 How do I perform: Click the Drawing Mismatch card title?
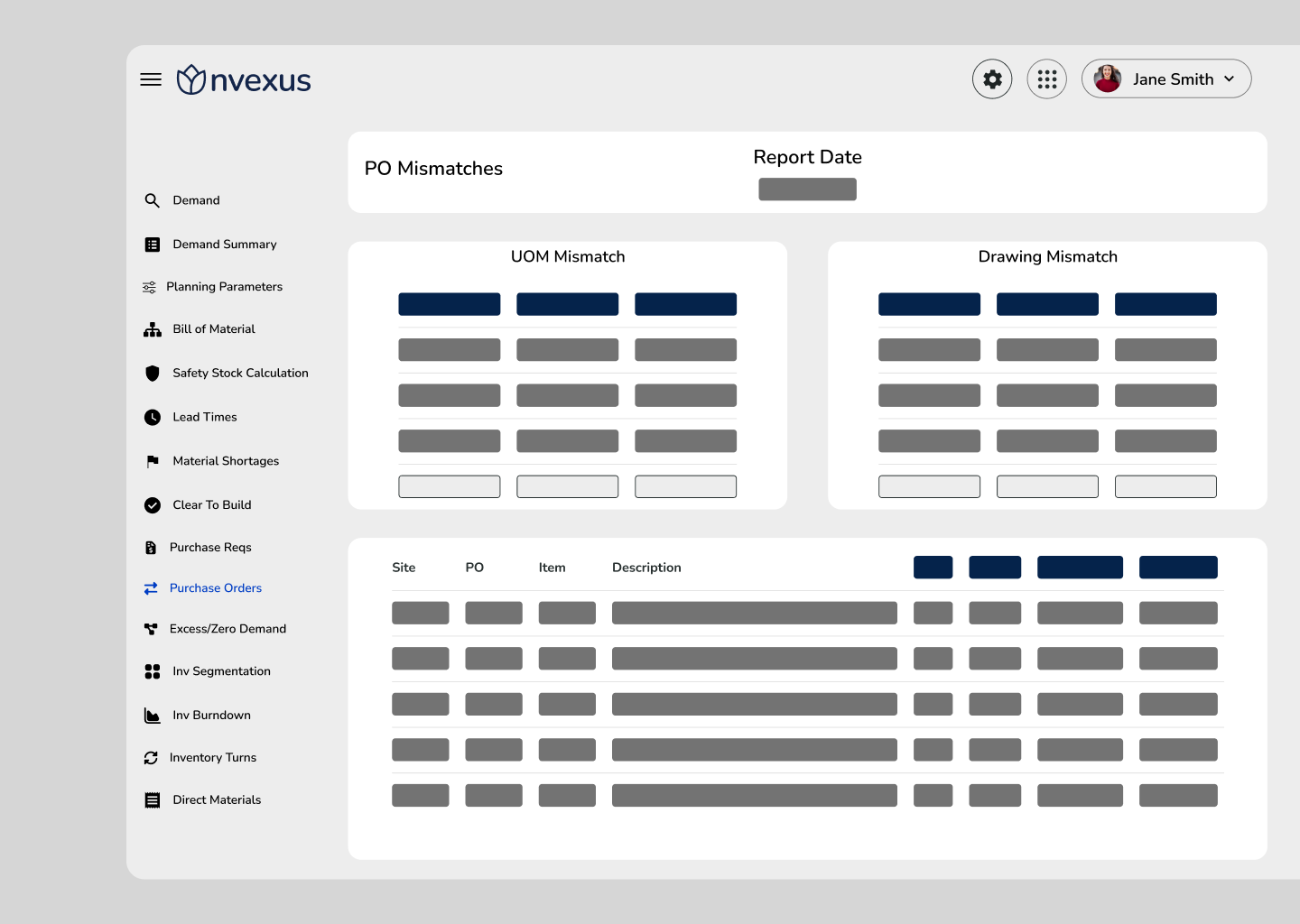(x=1048, y=256)
